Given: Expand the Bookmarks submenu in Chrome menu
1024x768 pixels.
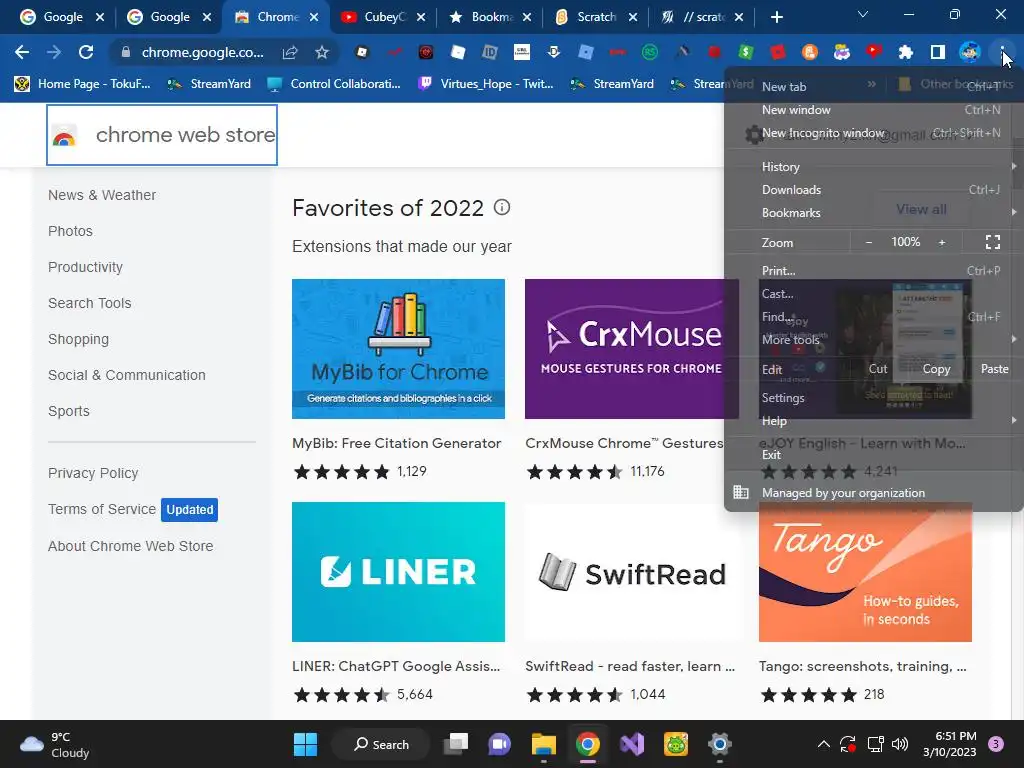Looking at the screenshot, I should tap(874, 213).
